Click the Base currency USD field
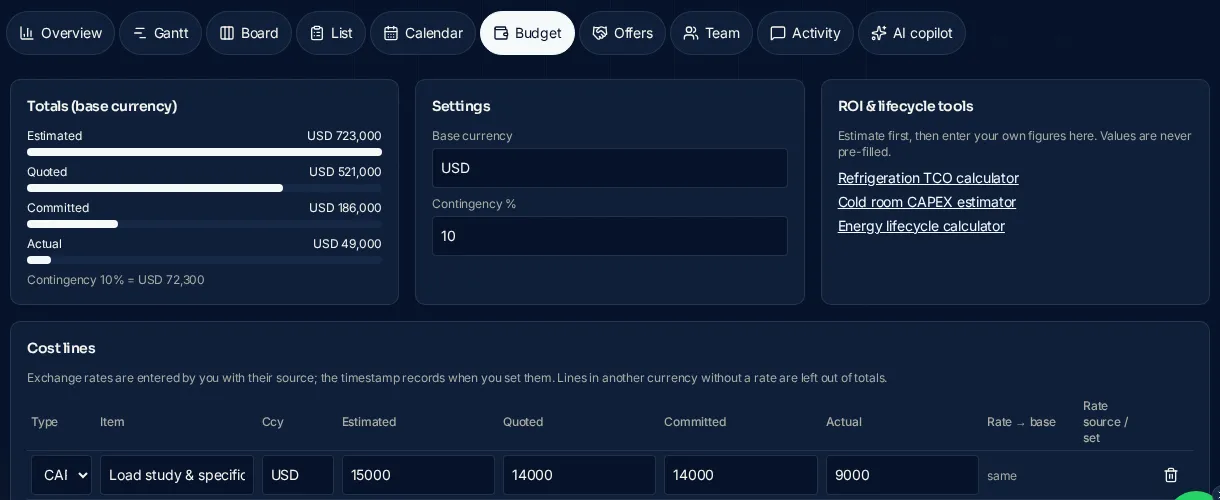The width and height of the screenshot is (1220, 500). [610, 168]
